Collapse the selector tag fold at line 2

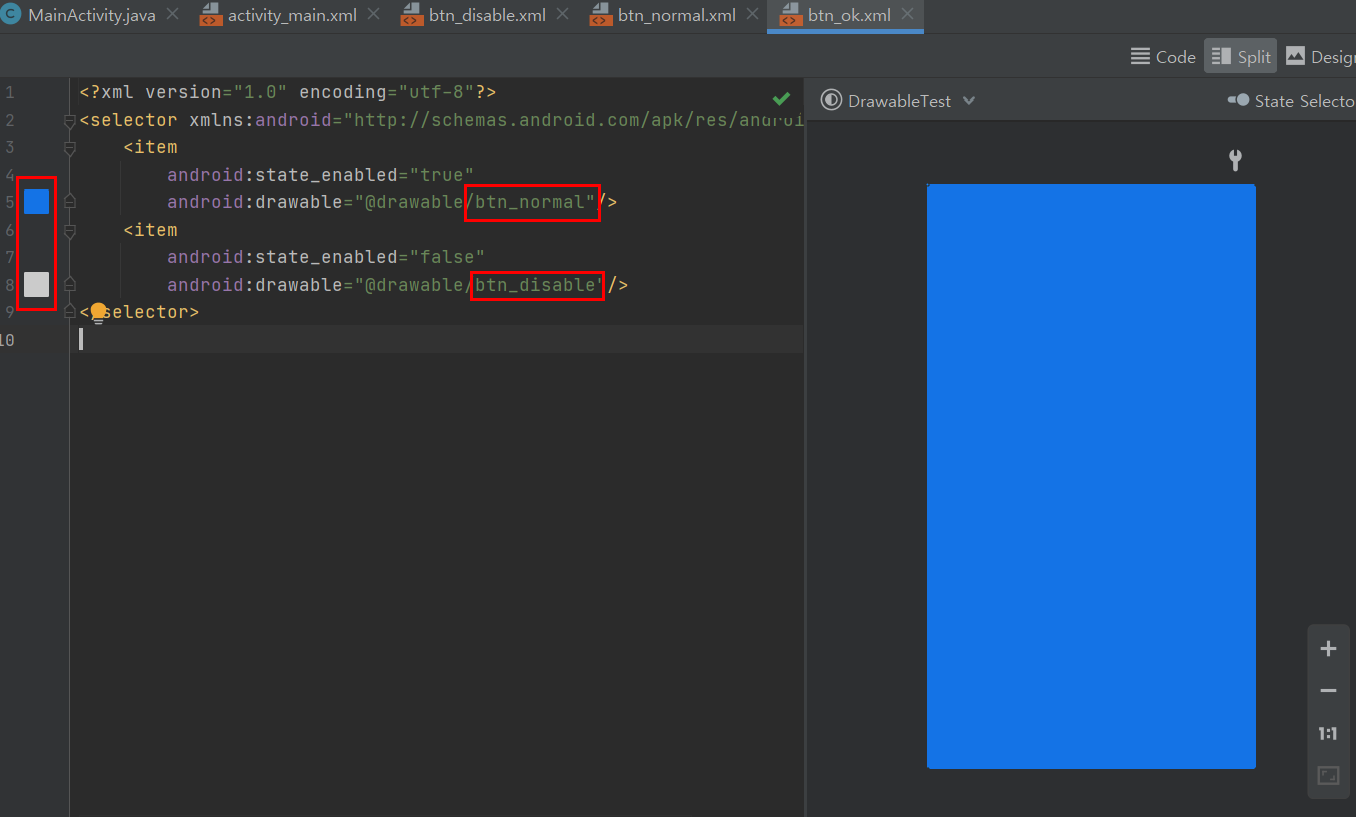click(70, 121)
